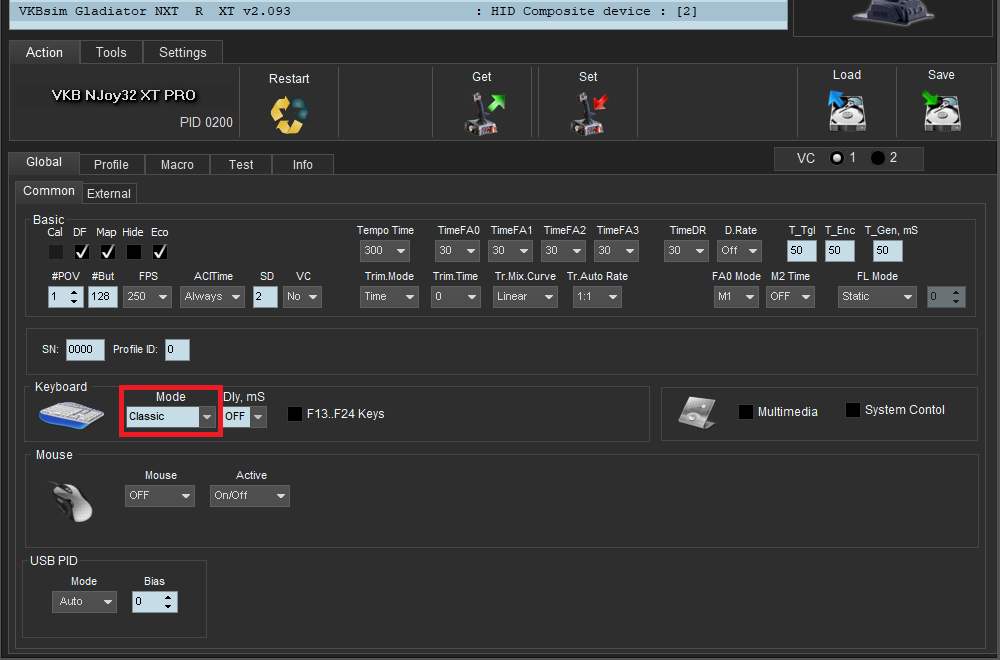Open the Keyboard Dly, mS dropdown
Image resolution: width=1000 pixels, height=660 pixels.
click(x=245, y=416)
